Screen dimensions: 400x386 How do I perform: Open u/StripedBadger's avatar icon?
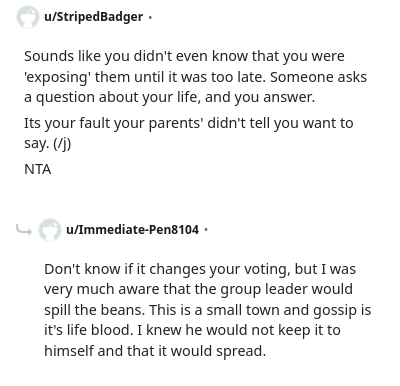[x=28, y=17]
